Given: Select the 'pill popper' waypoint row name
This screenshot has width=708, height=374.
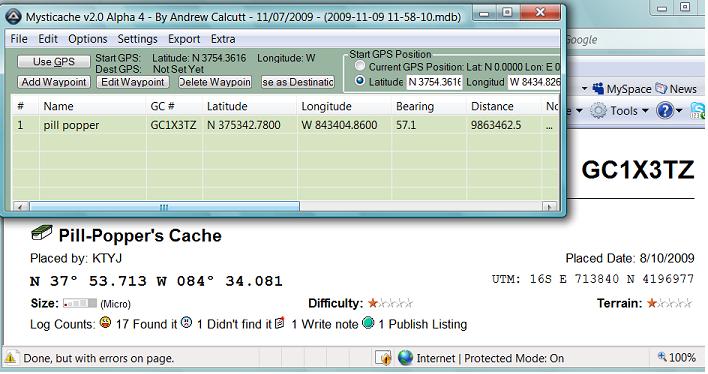Looking at the screenshot, I should coord(71,125).
